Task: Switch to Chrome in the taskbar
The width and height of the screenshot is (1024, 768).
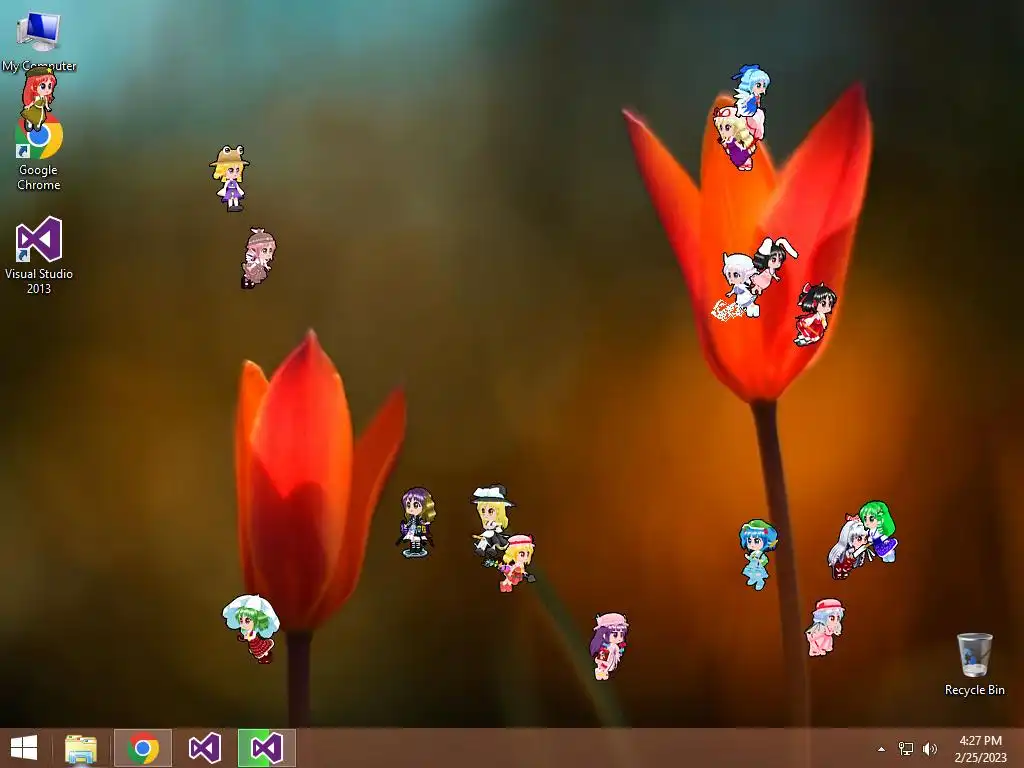Action: click(143, 748)
